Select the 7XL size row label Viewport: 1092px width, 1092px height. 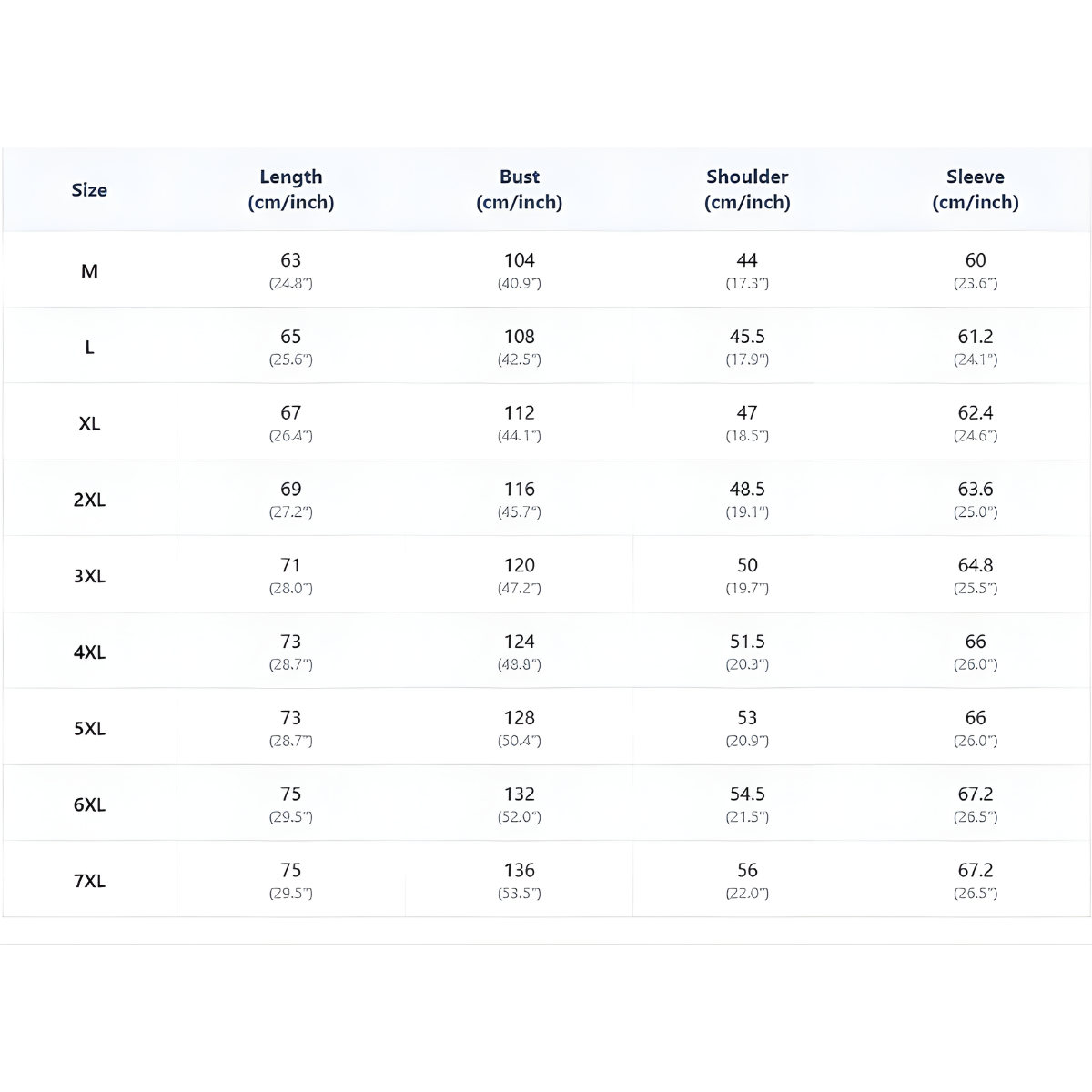click(x=89, y=881)
